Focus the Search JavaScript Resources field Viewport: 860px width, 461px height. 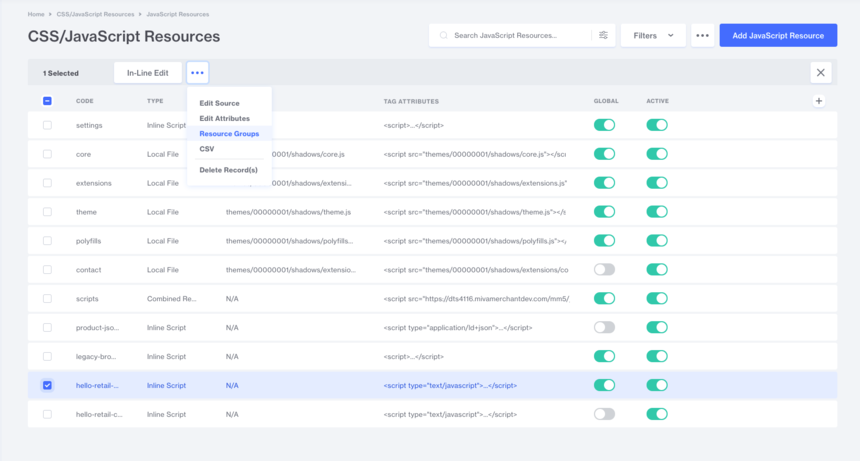[515, 35]
